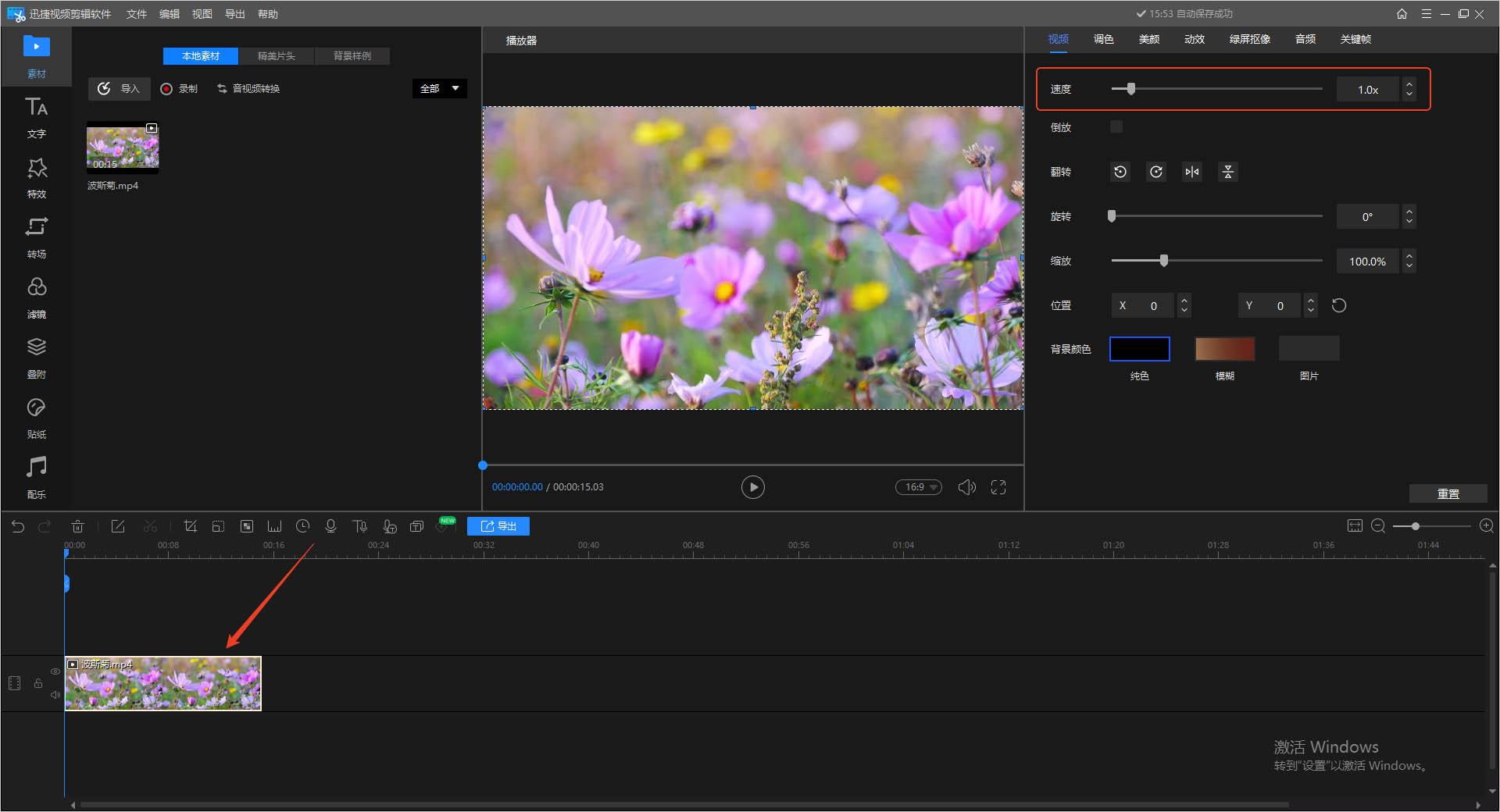Click the zoom-to-fit timeline icon
Screen dimensions: 1500x812
pos(1355,526)
